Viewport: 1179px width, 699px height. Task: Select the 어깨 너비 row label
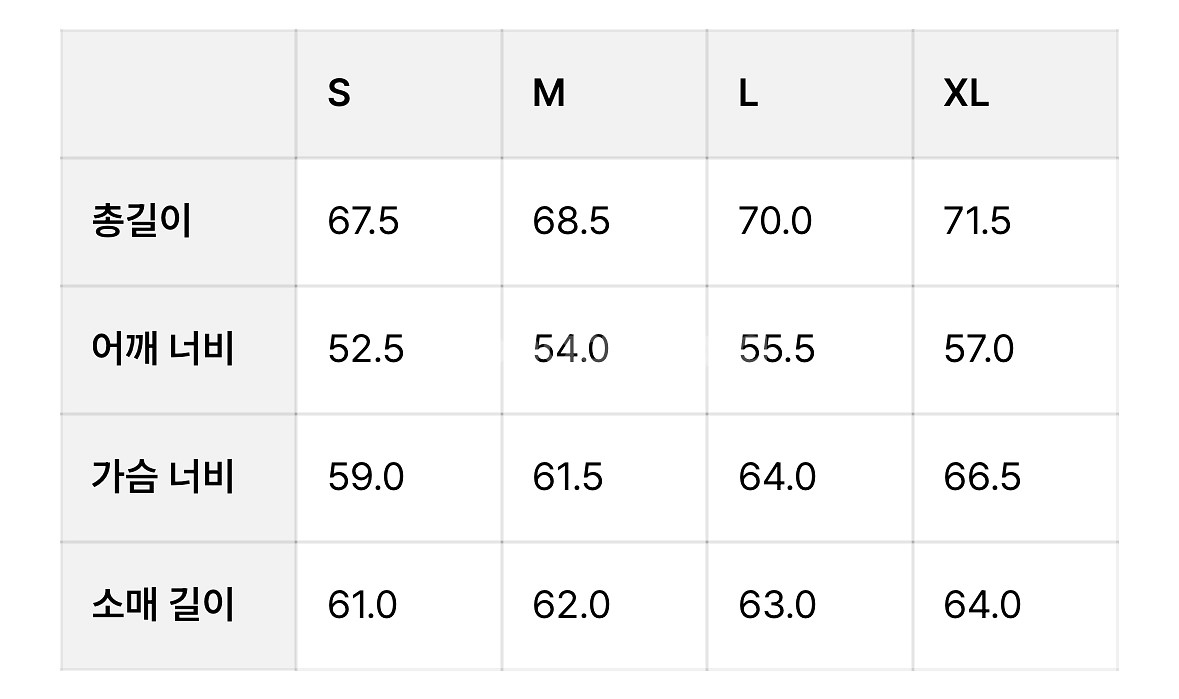point(161,349)
